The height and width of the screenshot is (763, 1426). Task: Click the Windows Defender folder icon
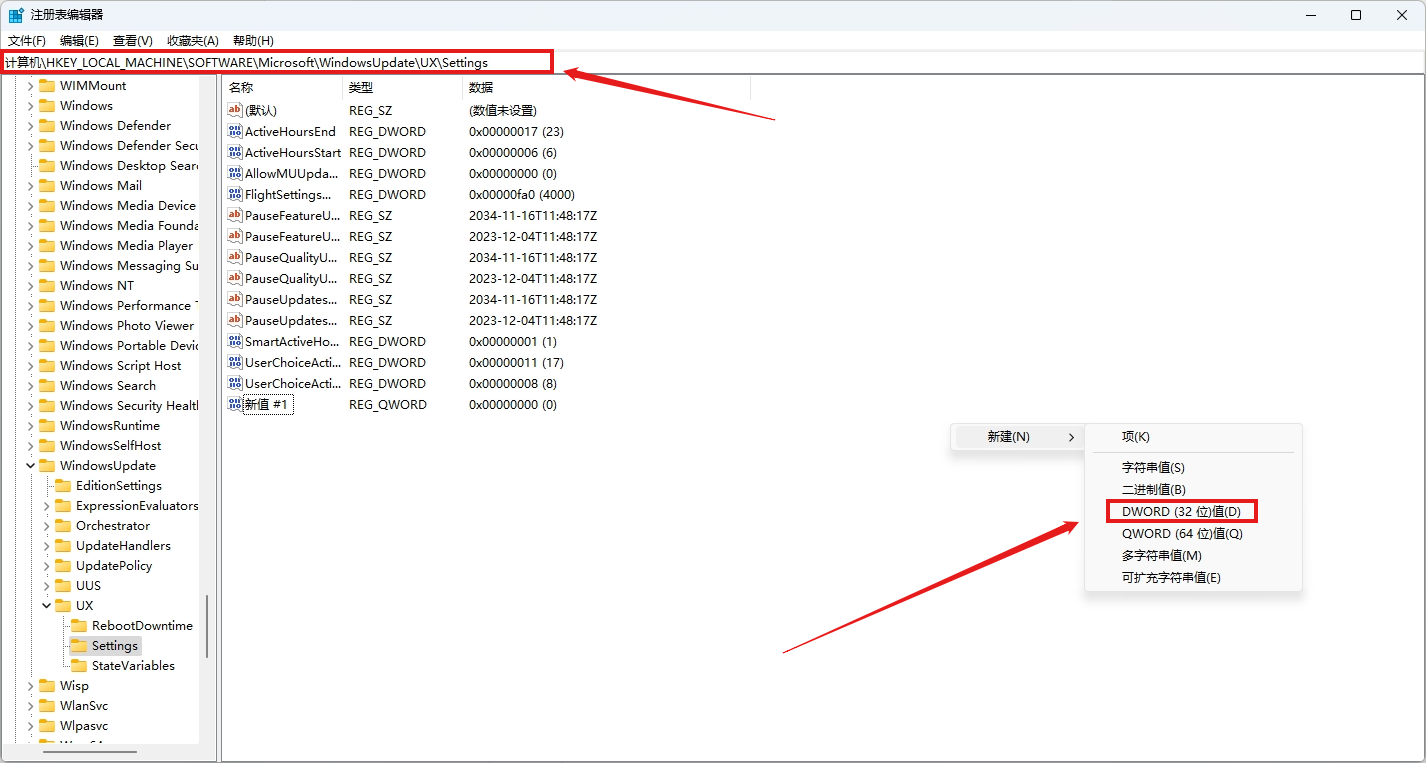[x=47, y=126]
